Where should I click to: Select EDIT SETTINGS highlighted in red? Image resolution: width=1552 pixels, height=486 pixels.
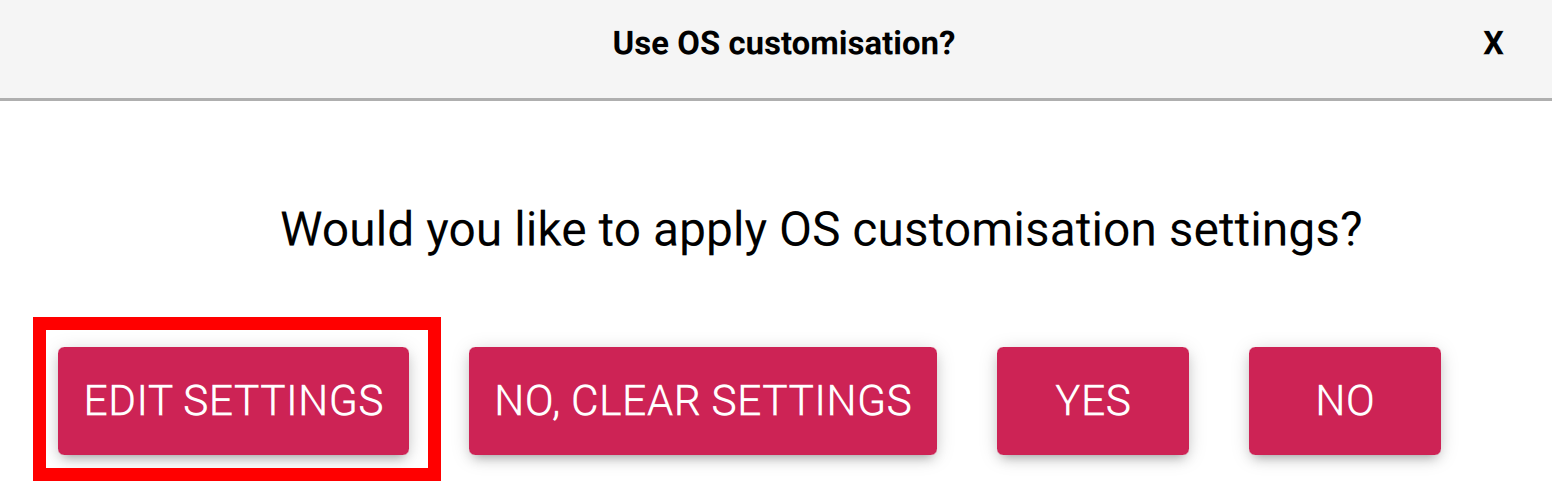[x=233, y=401]
